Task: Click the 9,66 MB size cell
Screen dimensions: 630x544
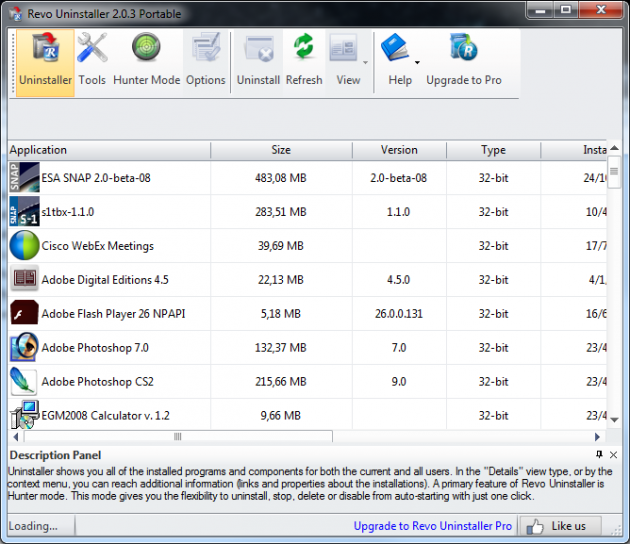Action: point(281,415)
